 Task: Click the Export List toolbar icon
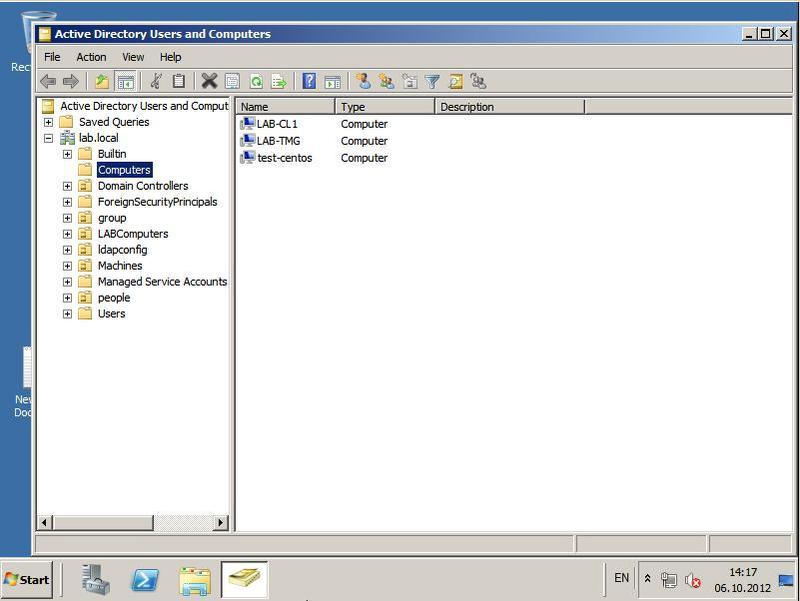pyautogui.click(x=280, y=81)
